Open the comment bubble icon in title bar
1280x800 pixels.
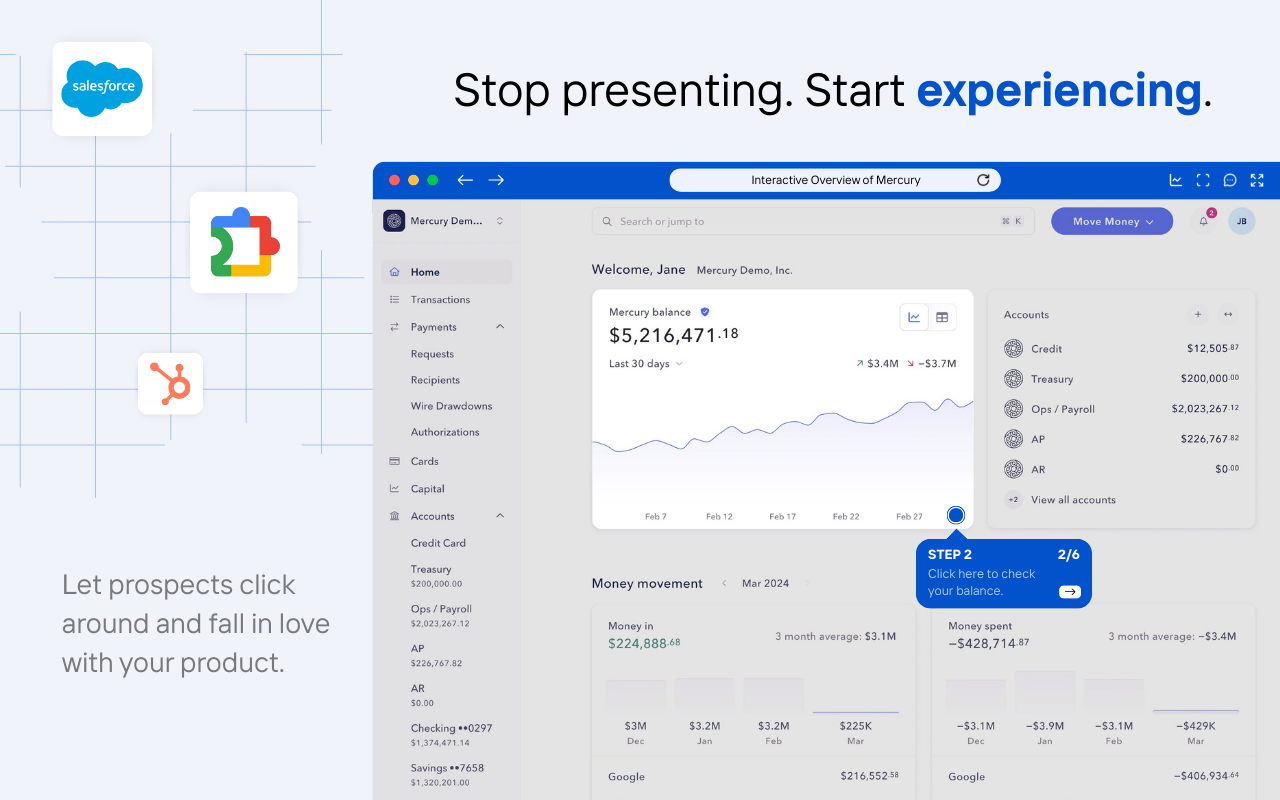click(1230, 180)
